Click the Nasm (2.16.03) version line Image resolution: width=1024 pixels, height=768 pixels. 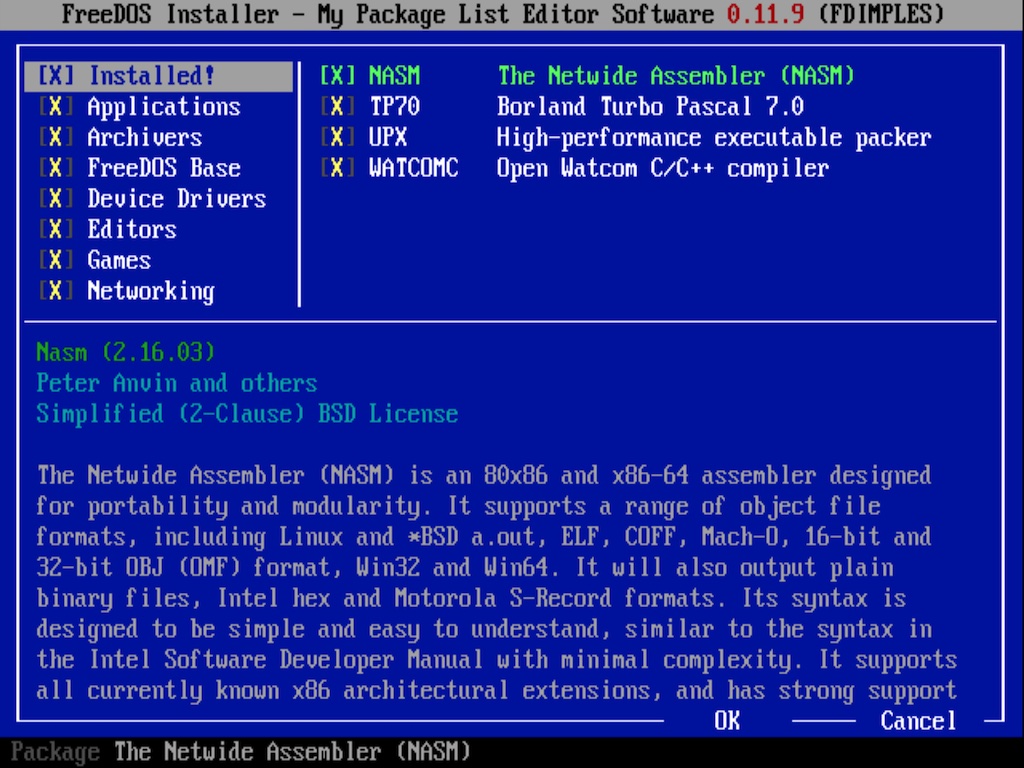[126, 352]
